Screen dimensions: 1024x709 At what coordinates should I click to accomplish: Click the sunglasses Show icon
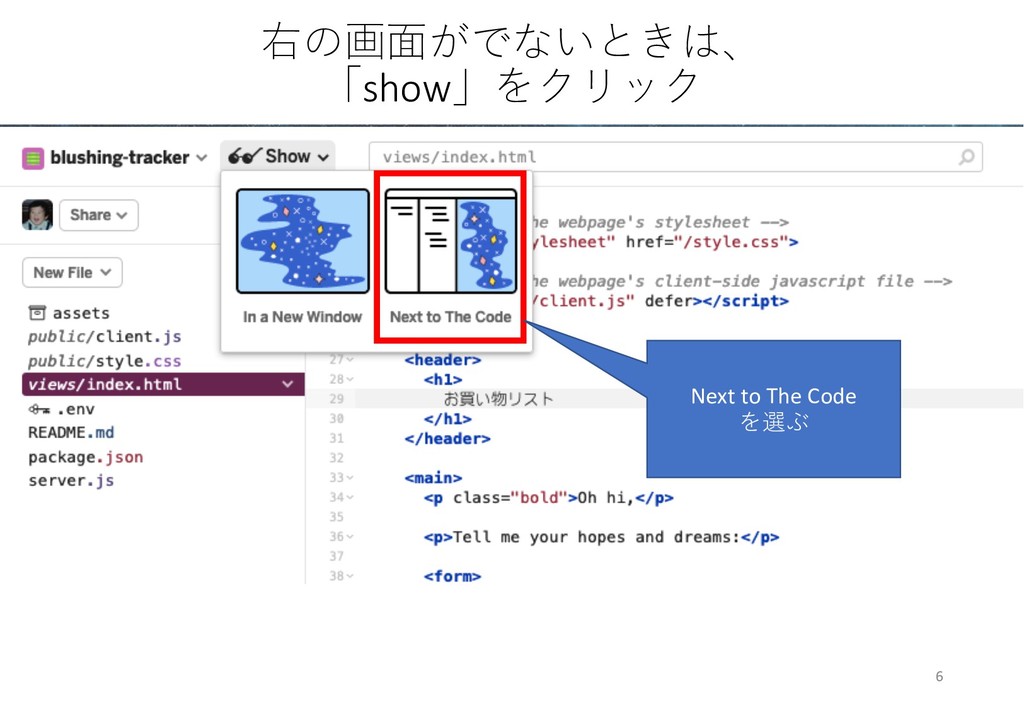(x=244, y=157)
